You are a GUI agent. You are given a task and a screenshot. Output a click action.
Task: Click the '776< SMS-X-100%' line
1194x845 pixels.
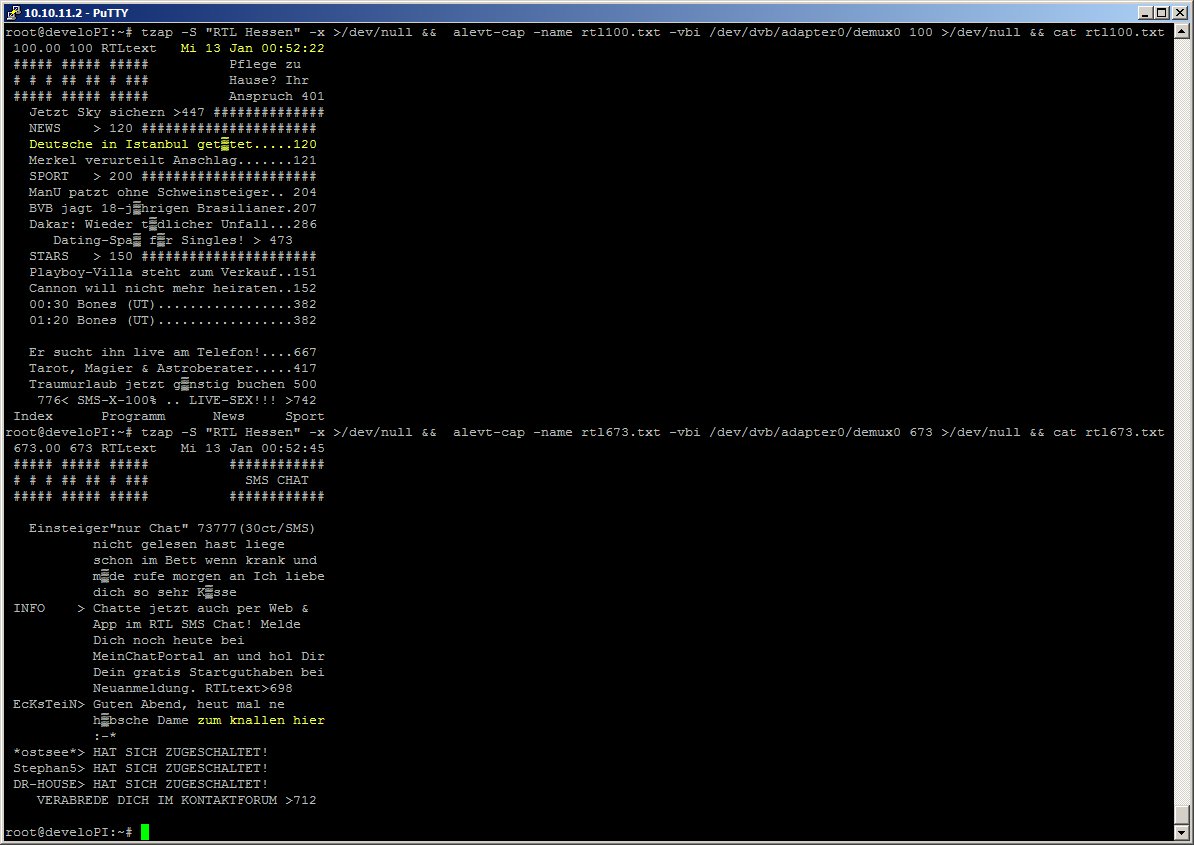coord(177,400)
